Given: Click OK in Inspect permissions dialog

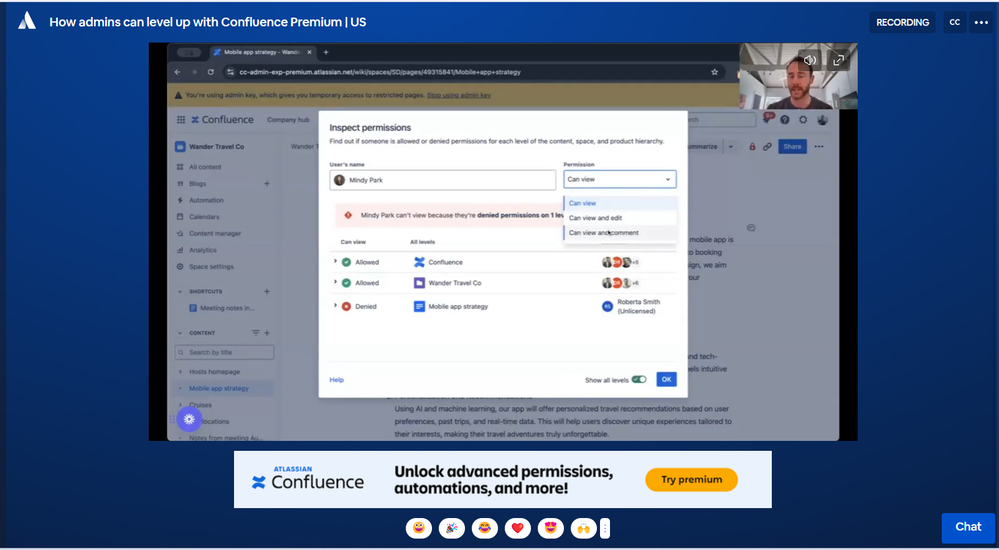Looking at the screenshot, I should tap(666, 379).
